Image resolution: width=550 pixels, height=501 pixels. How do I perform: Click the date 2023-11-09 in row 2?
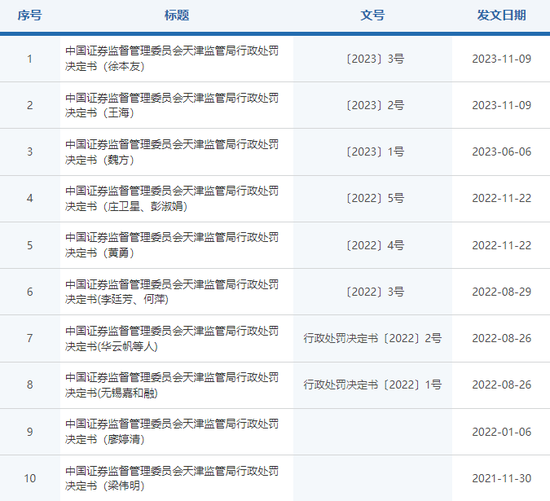[502, 105]
